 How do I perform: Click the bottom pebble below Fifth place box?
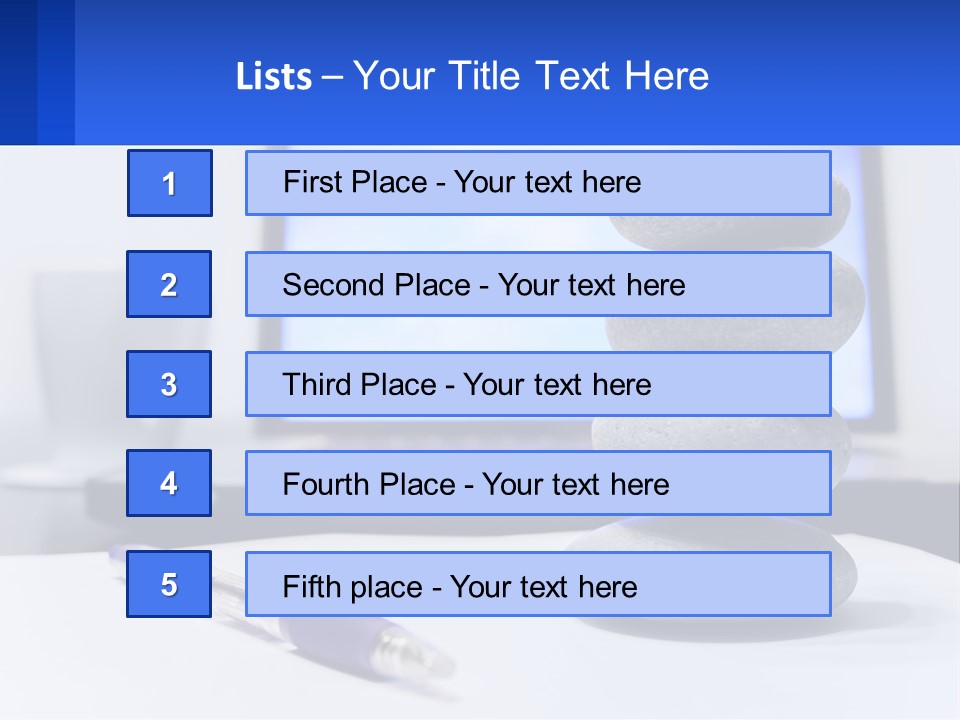click(700, 632)
